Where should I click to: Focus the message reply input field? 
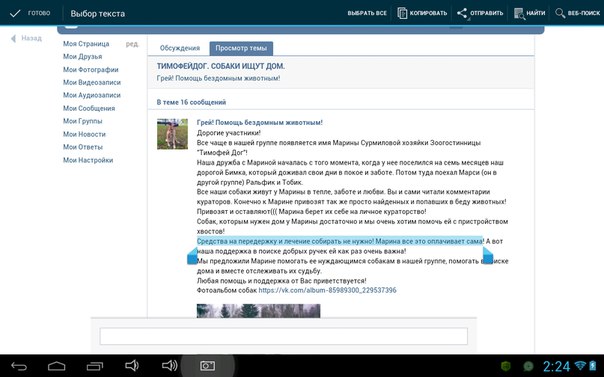284,336
